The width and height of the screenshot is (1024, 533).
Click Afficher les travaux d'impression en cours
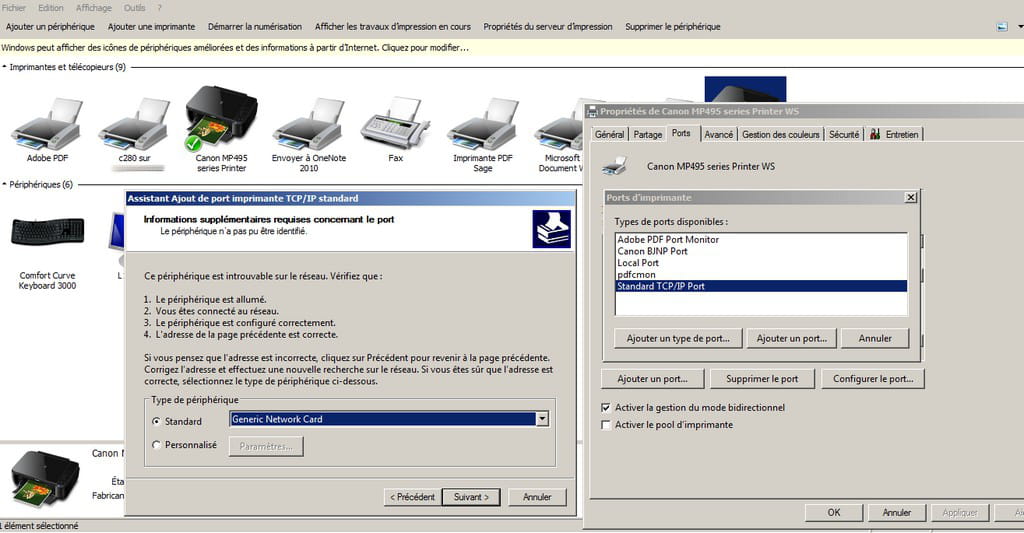(x=392, y=27)
